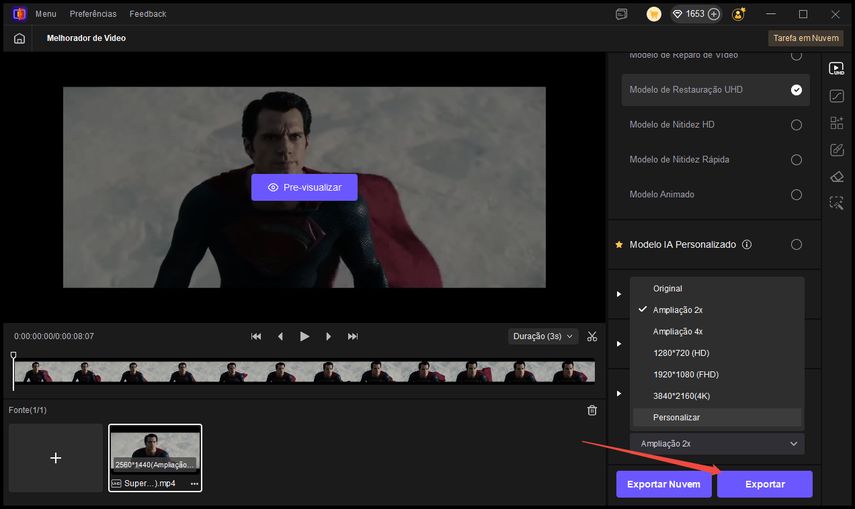Click the Play button in playback controls
This screenshot has width=855, height=509.
[305, 336]
